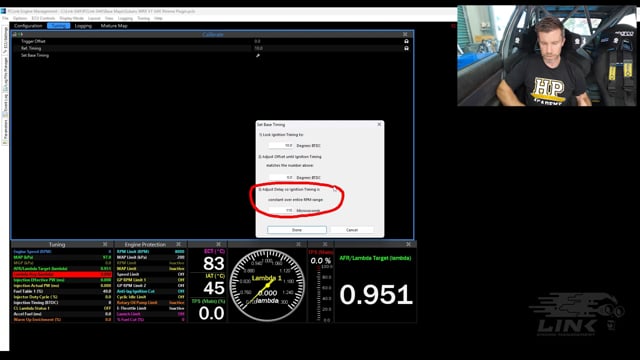The image size is (640, 360).
Task: Close the Engine Protection panel
Action: tap(178, 244)
